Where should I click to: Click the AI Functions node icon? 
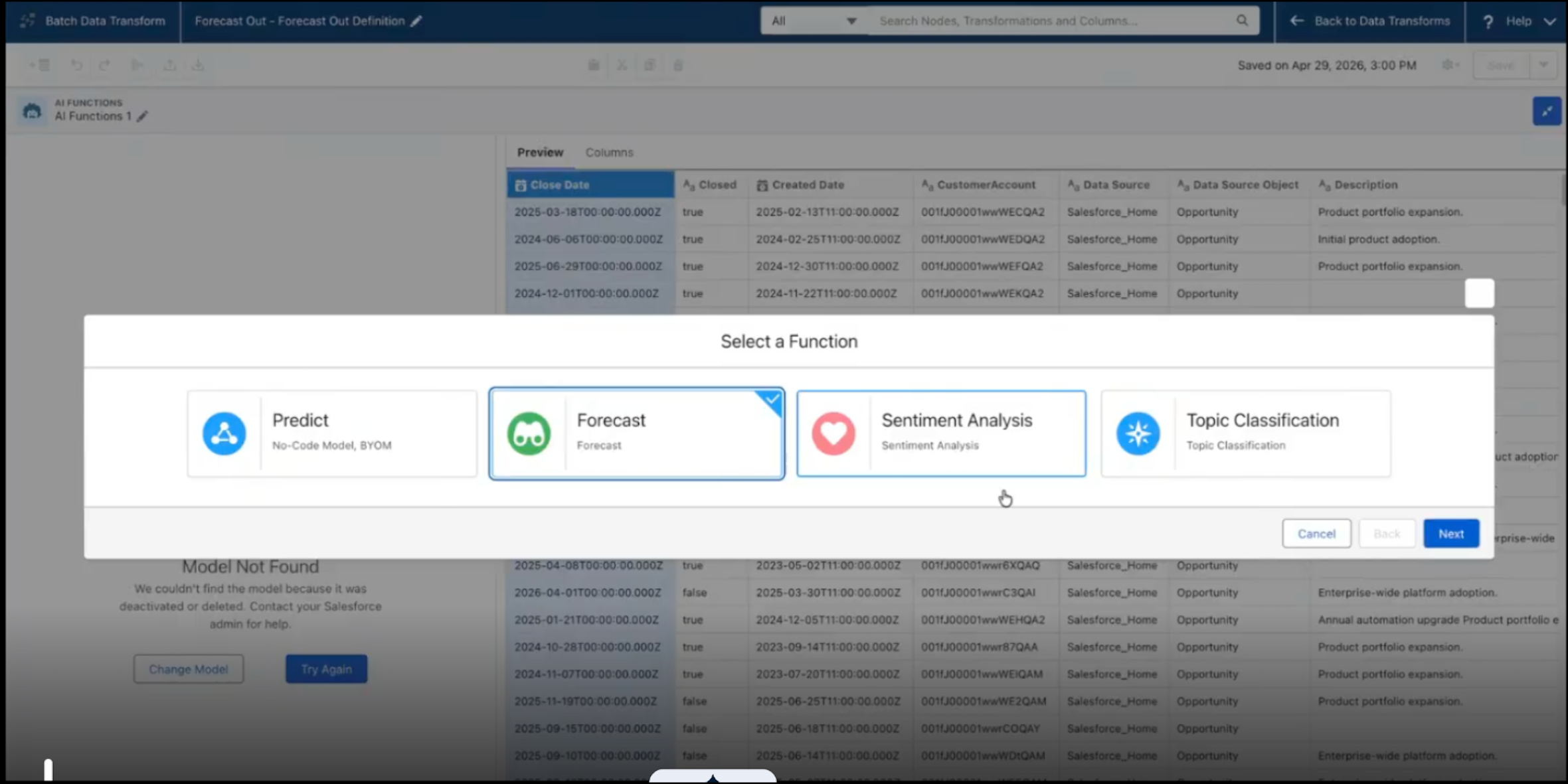[32, 110]
